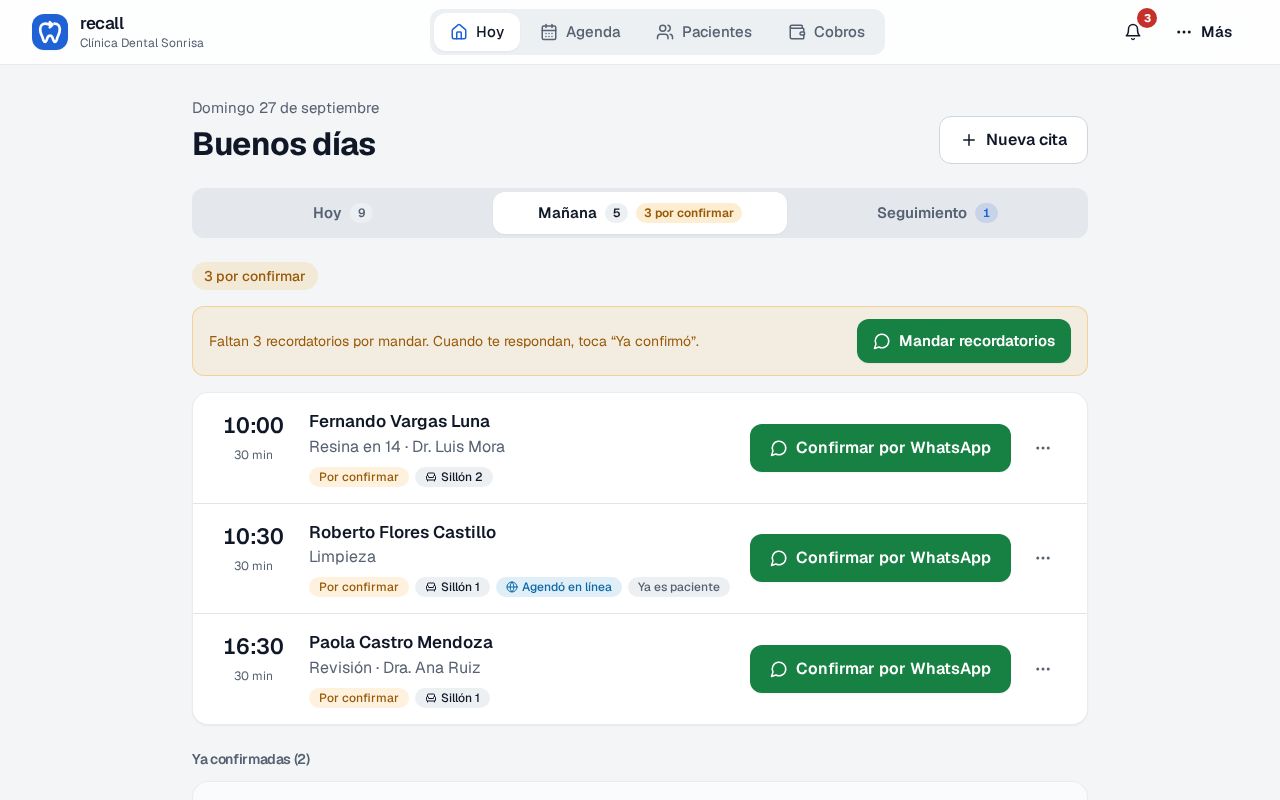The height and width of the screenshot is (800, 1280).
Task: Click the 16:30 appointment time
Action: point(253,646)
